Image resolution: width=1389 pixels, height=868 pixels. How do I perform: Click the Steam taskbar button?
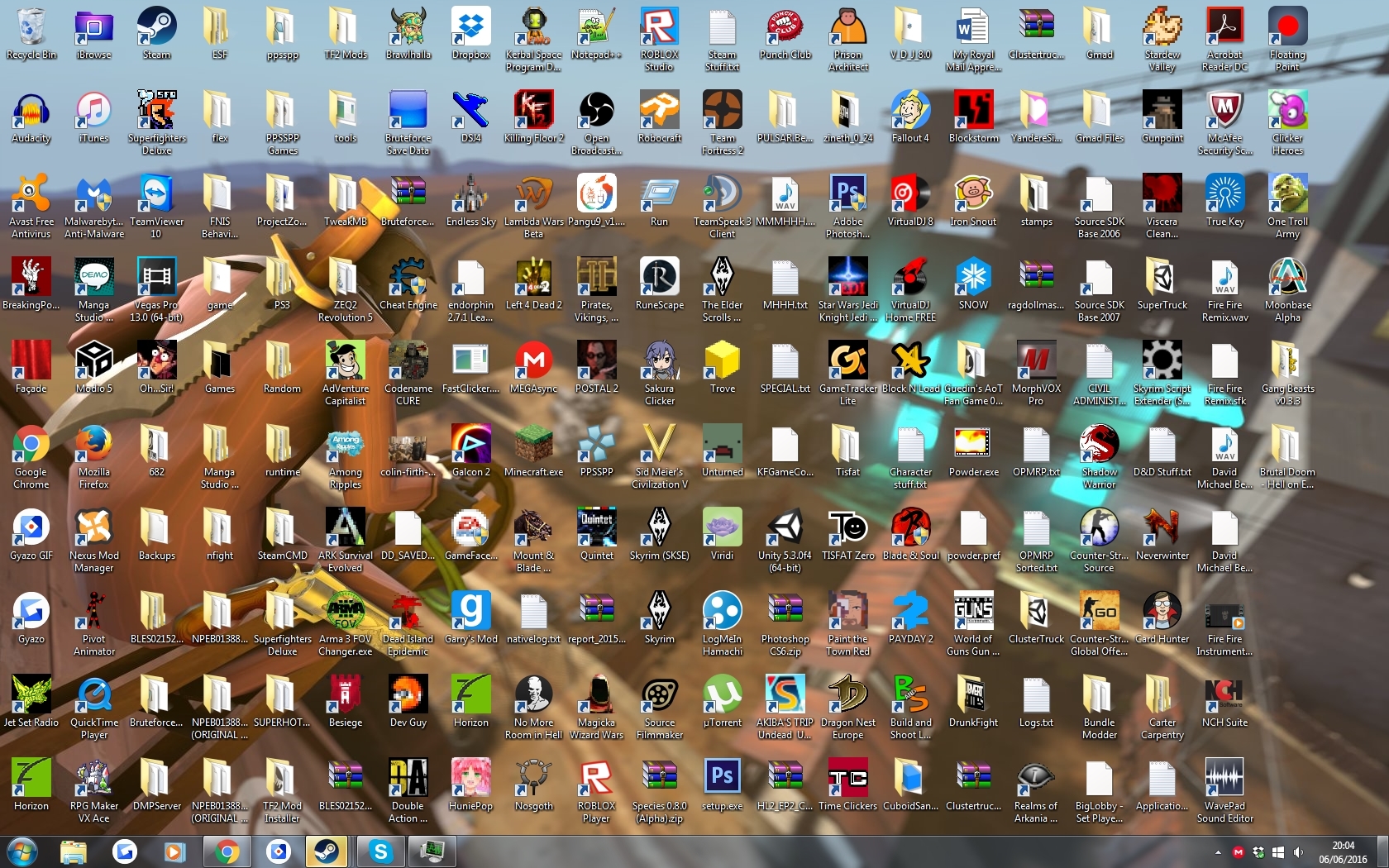327,851
